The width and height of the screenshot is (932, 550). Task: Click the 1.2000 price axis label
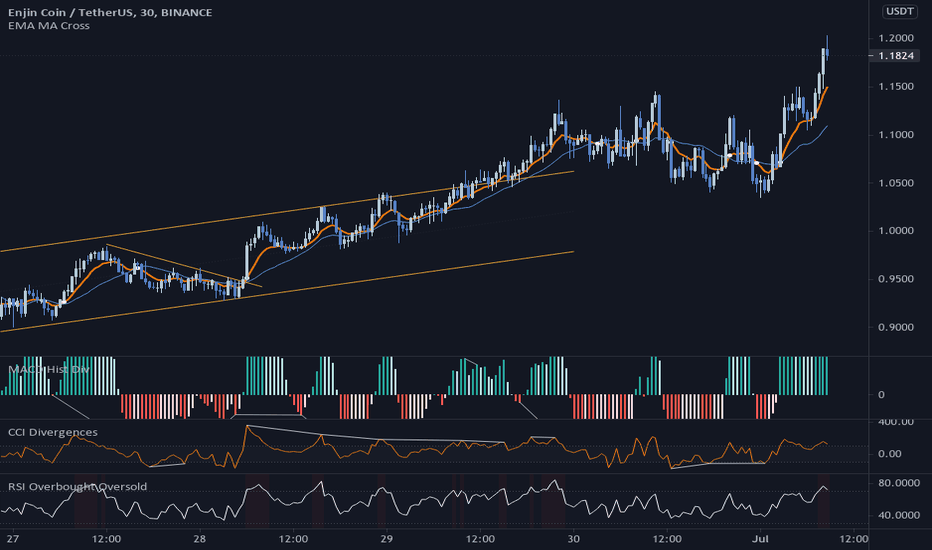[x=896, y=38]
